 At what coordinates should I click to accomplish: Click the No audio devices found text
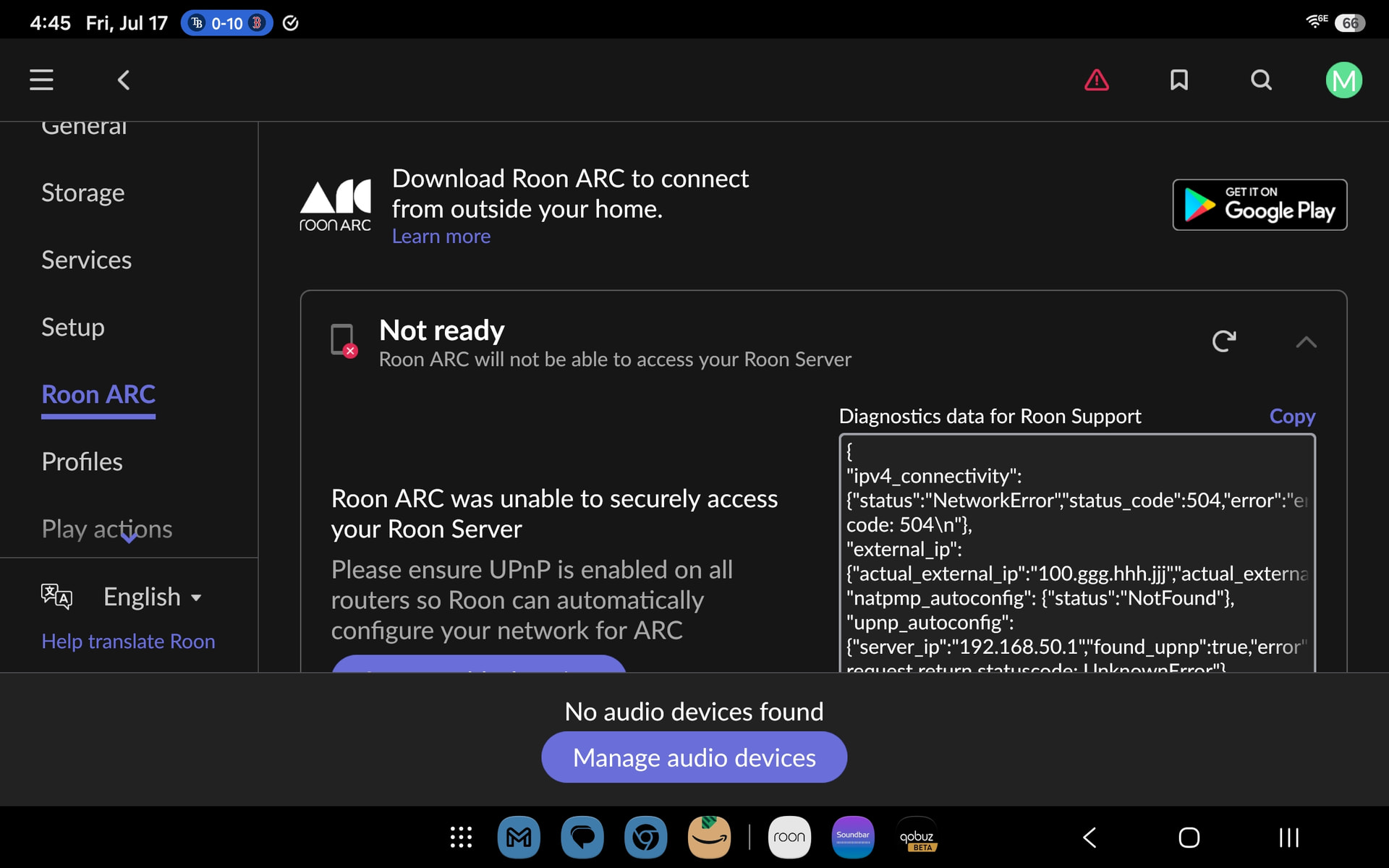pos(694,712)
